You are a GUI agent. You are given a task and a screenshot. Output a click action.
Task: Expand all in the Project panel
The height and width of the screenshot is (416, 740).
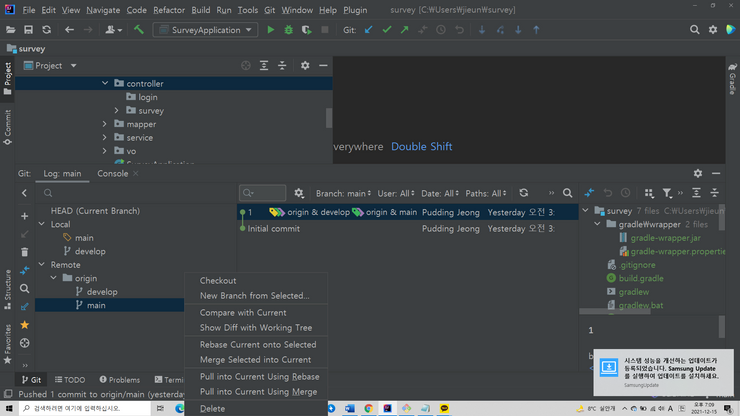pos(264,66)
